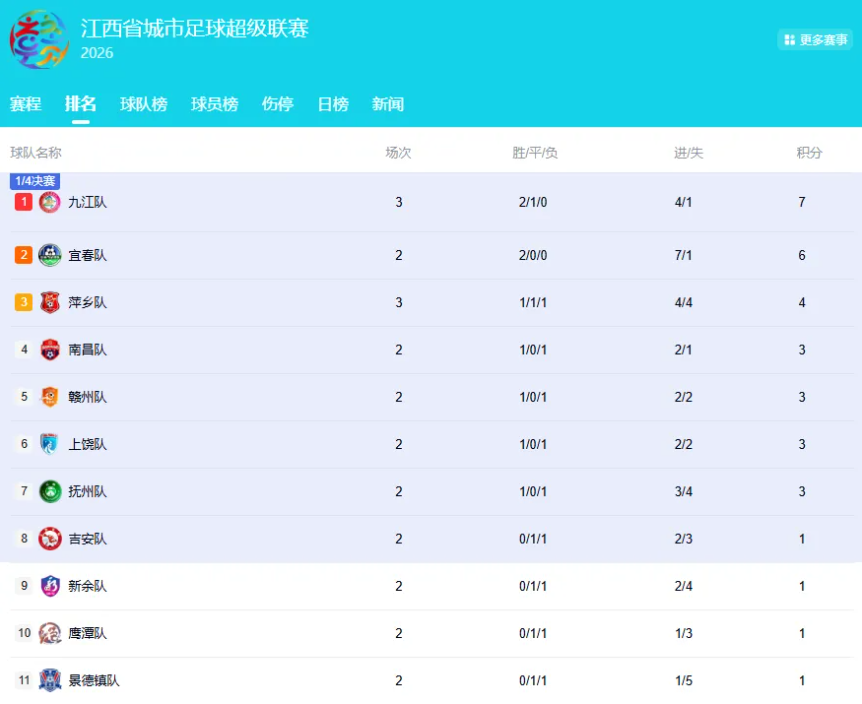Open team name 九江队
The image size is (862, 704).
(87, 202)
